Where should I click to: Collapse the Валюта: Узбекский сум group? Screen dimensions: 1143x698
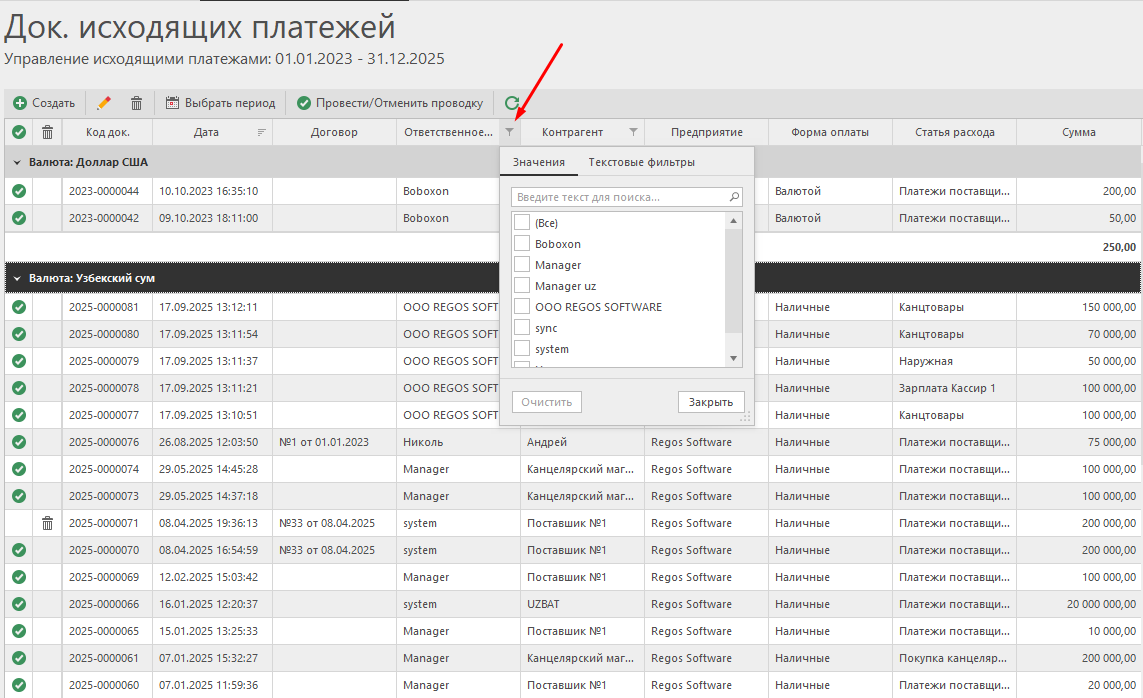[17, 278]
